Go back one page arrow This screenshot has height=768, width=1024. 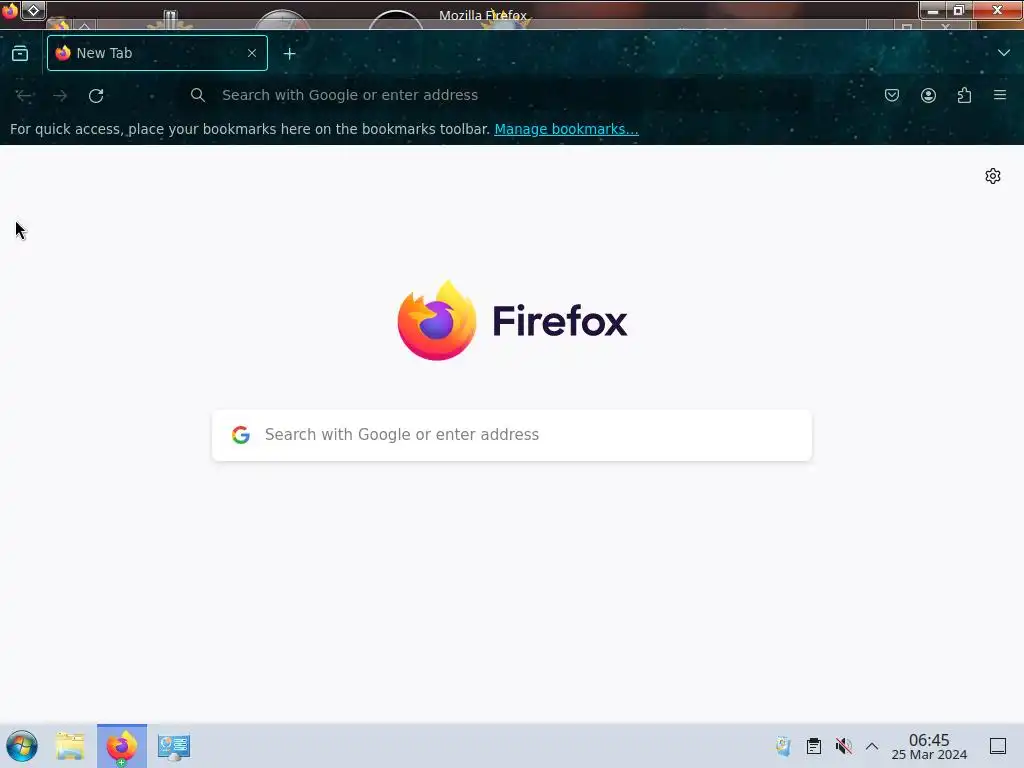tap(24, 95)
